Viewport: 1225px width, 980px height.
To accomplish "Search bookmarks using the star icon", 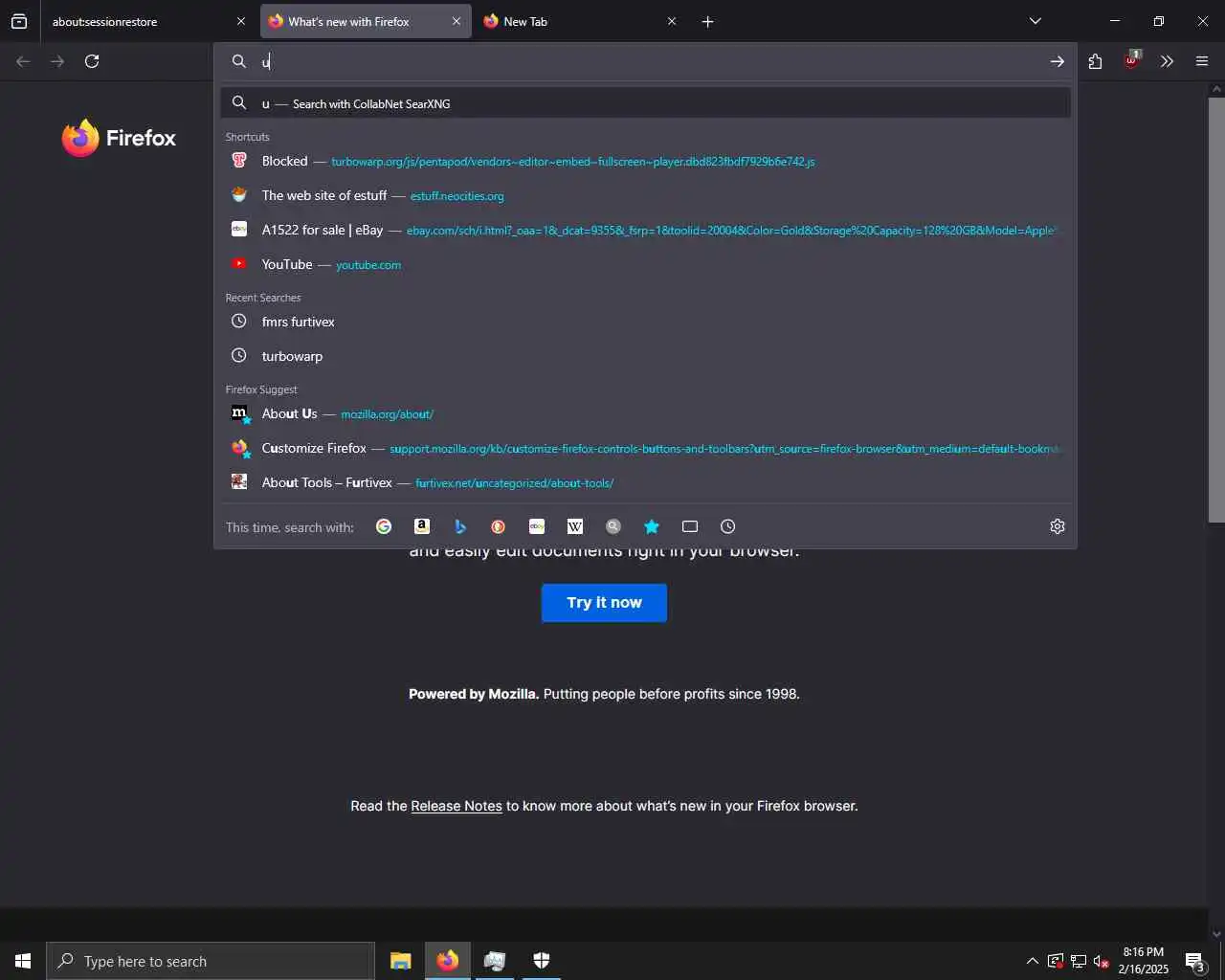I will click(652, 526).
